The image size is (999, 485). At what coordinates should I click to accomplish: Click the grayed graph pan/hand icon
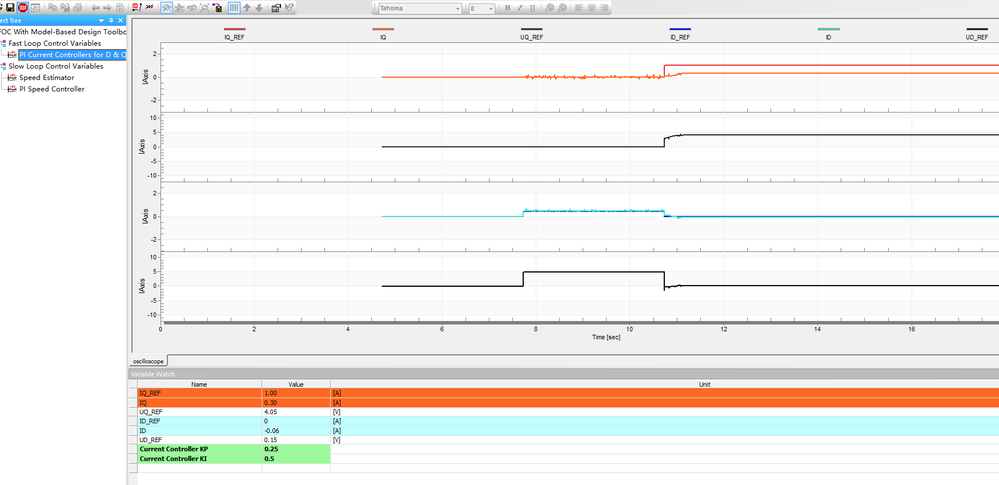pyautogui.click(x=192, y=8)
